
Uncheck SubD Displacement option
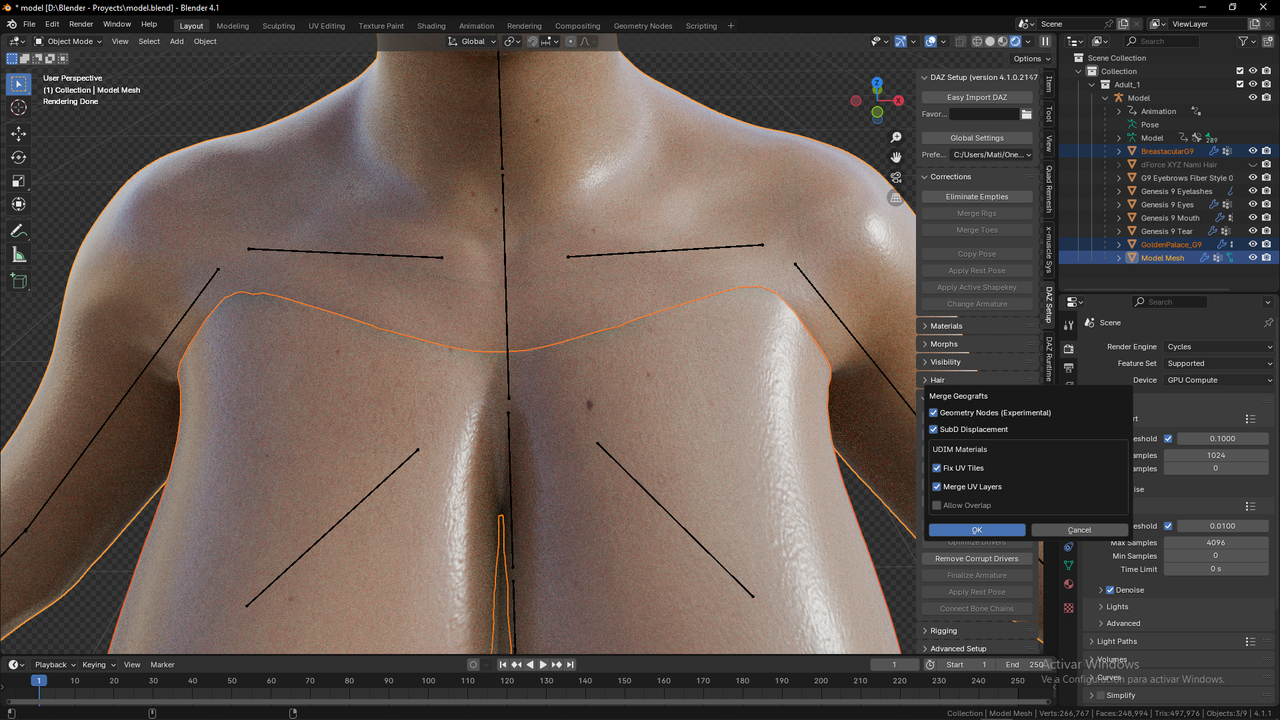tap(933, 429)
